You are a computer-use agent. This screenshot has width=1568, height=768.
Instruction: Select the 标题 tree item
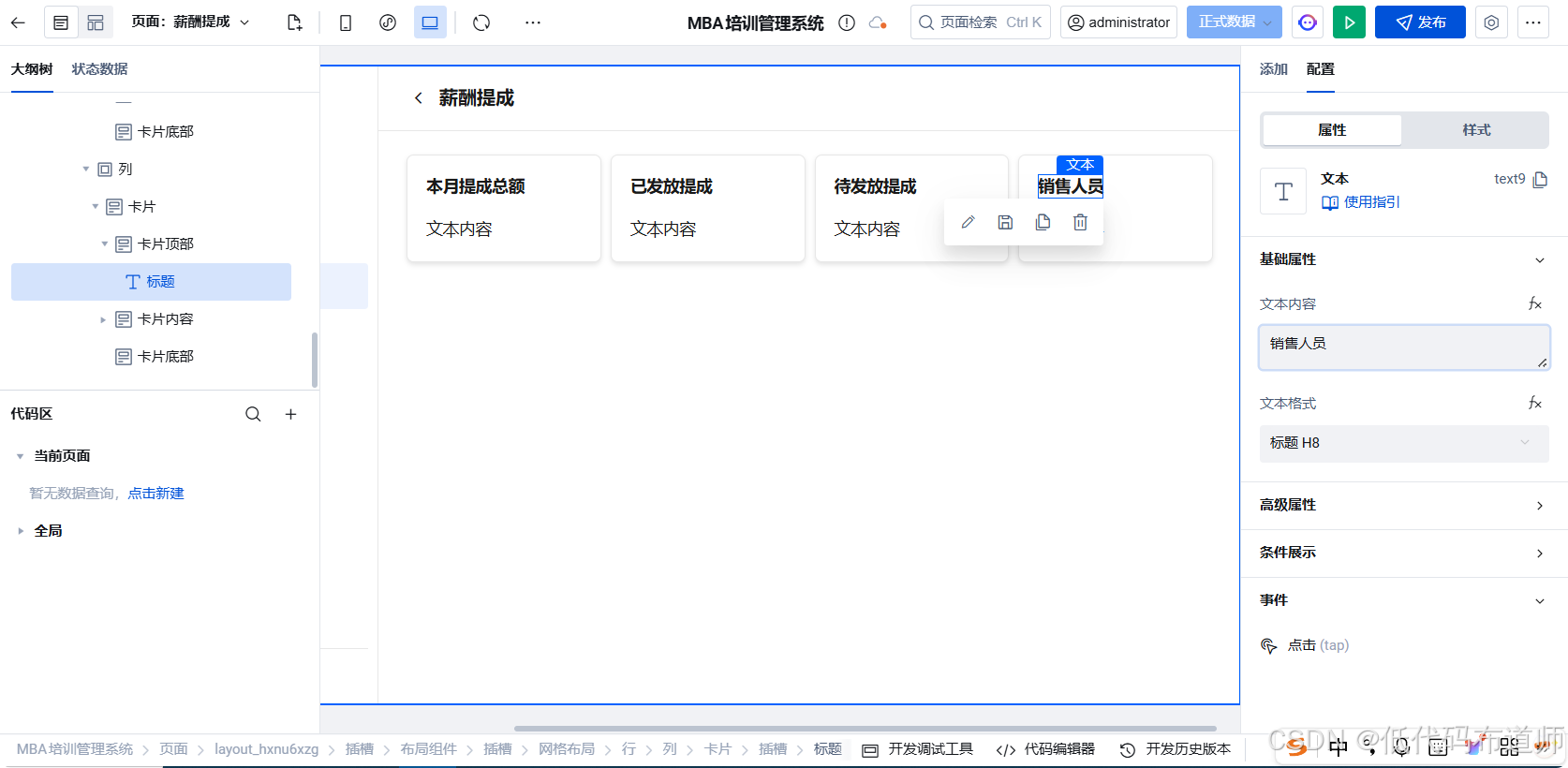tap(151, 282)
